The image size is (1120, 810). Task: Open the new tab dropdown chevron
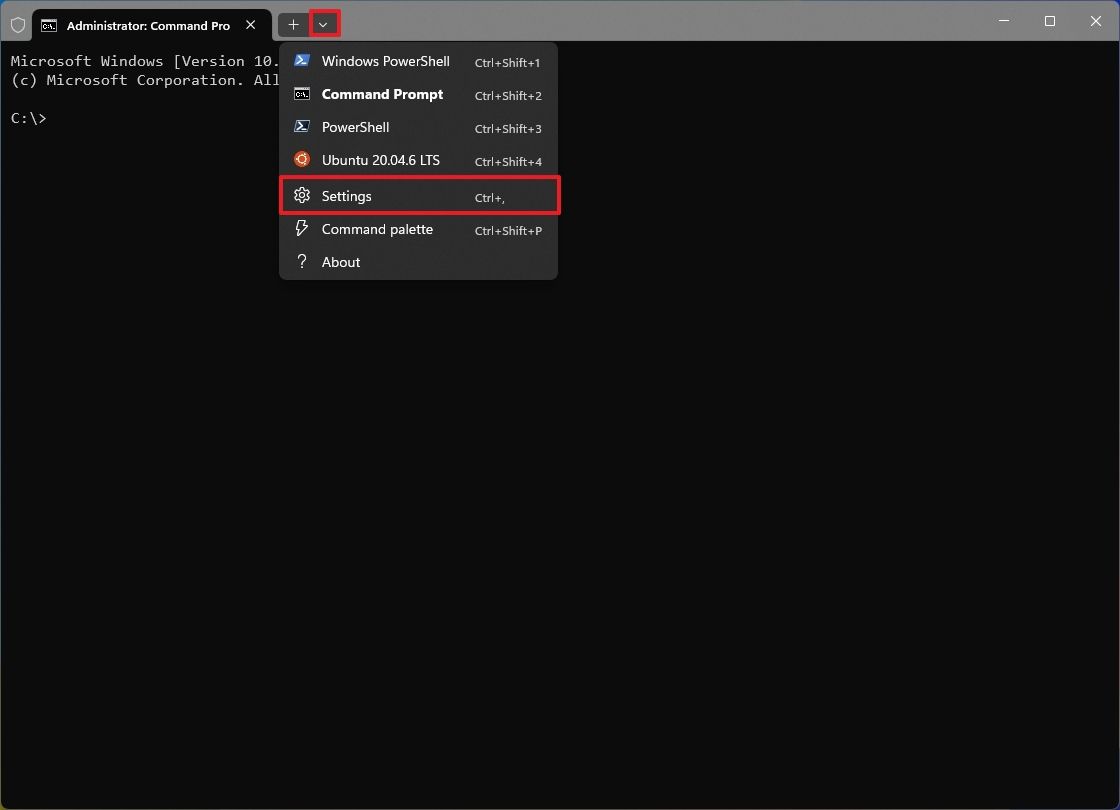pos(324,24)
